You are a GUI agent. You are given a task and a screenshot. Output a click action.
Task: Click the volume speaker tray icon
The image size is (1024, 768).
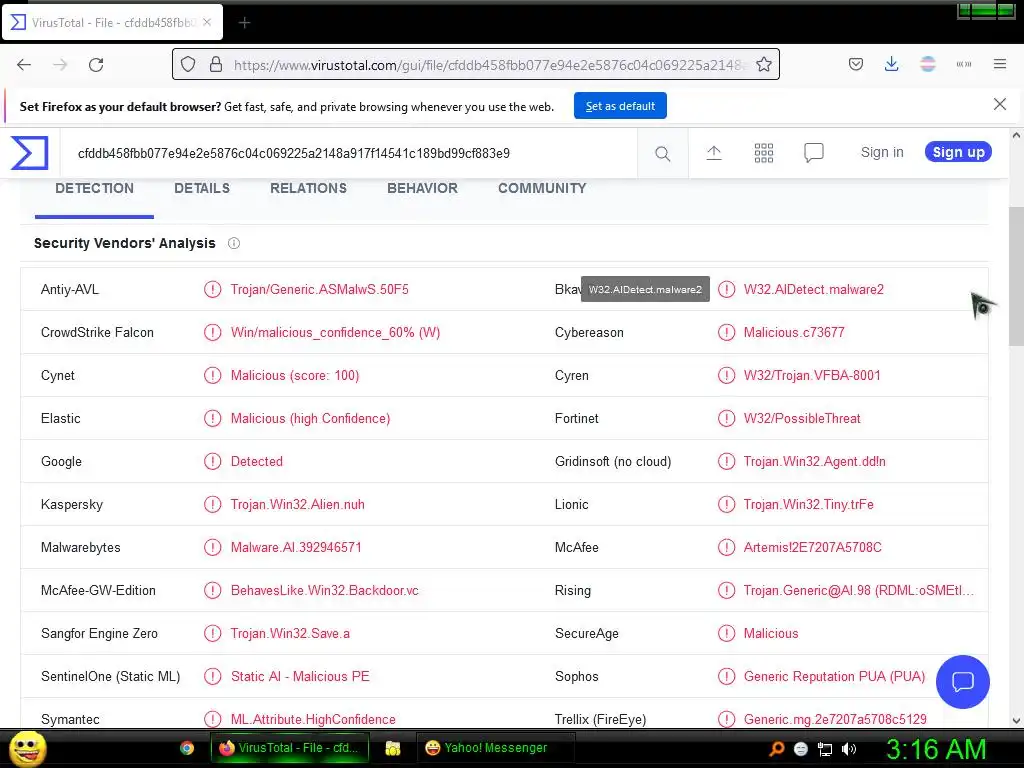pyautogui.click(x=849, y=749)
